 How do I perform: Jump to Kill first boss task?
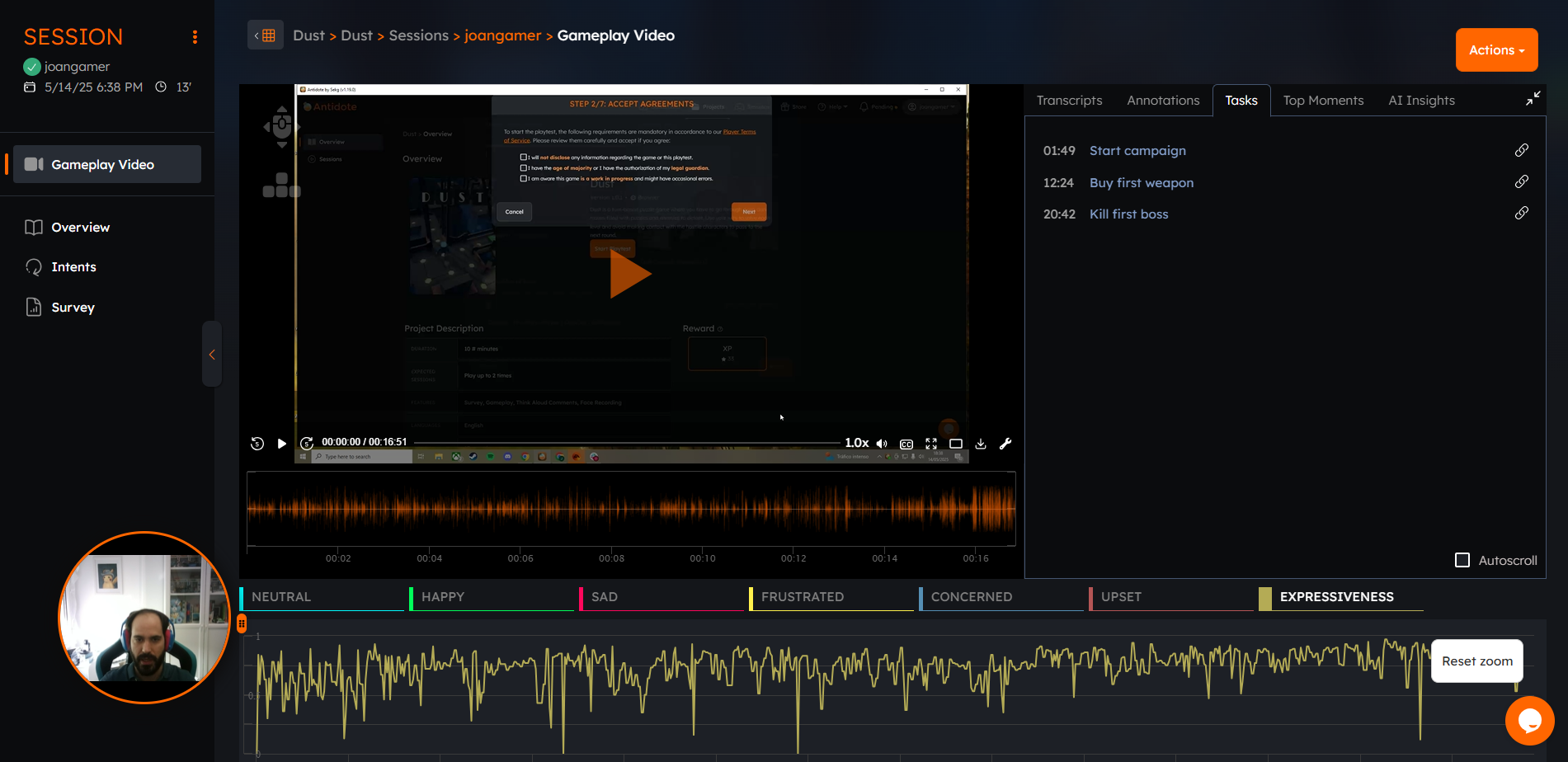pyautogui.click(x=1128, y=214)
